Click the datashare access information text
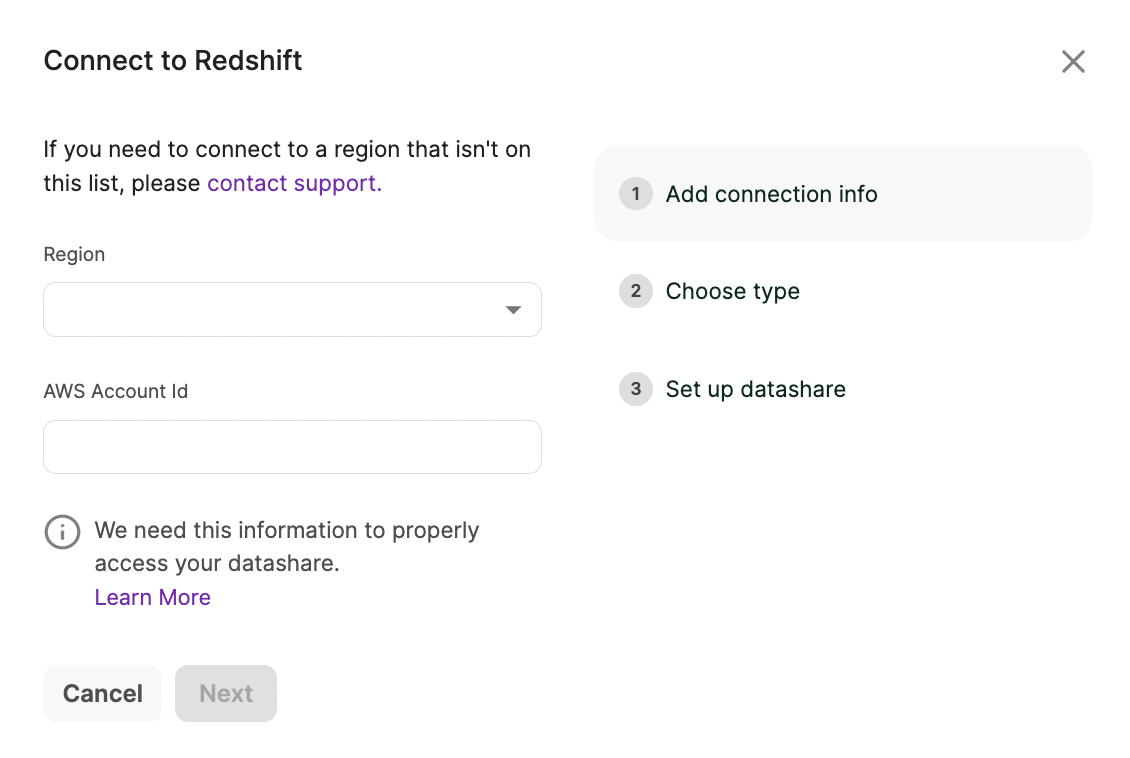The width and height of the screenshot is (1130, 758). point(286,546)
